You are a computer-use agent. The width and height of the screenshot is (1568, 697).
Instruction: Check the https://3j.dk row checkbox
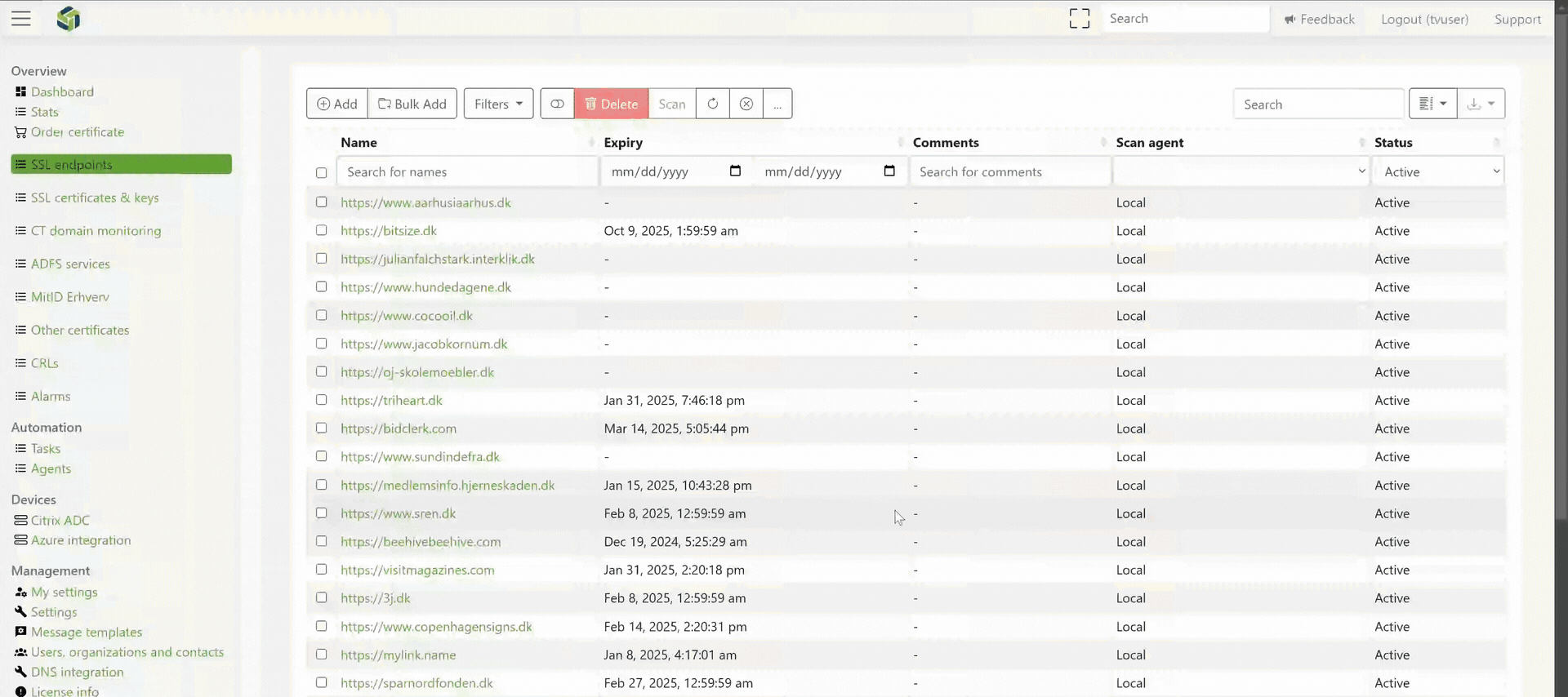pos(322,597)
